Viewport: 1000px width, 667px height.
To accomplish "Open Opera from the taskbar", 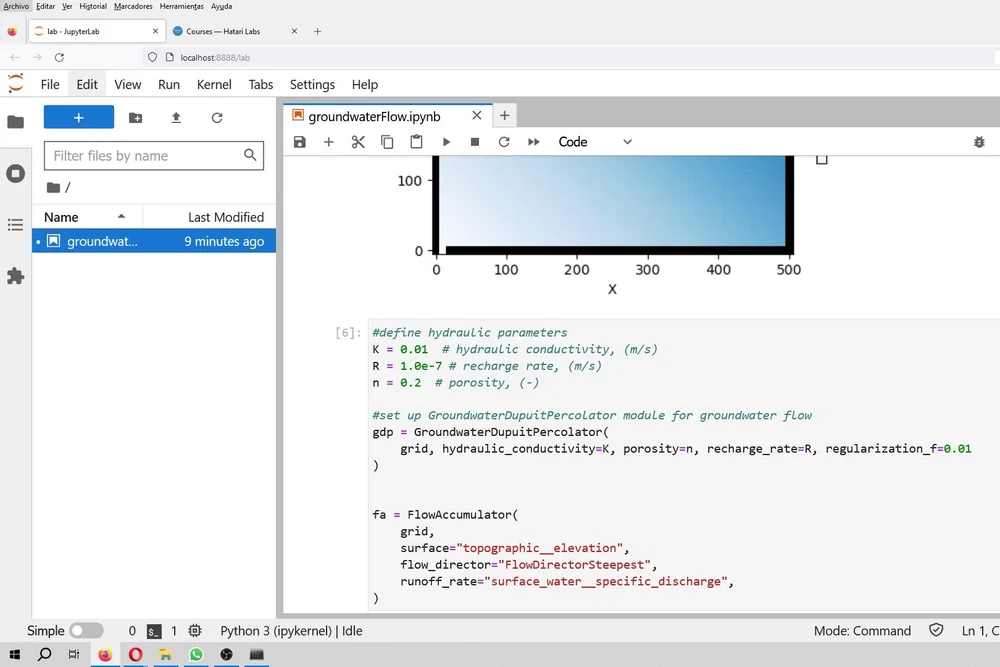I will click(x=135, y=654).
